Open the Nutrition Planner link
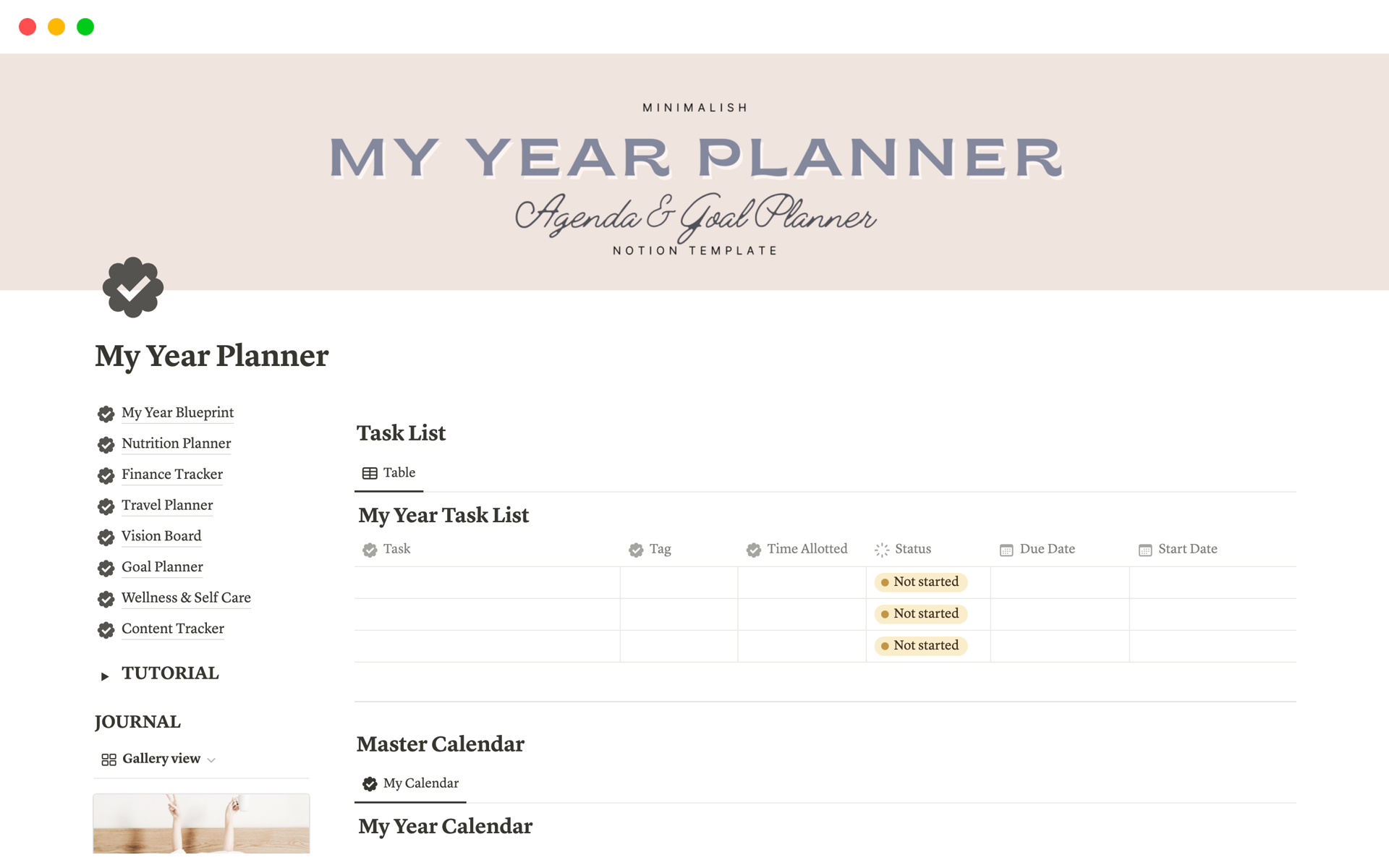 [176, 443]
